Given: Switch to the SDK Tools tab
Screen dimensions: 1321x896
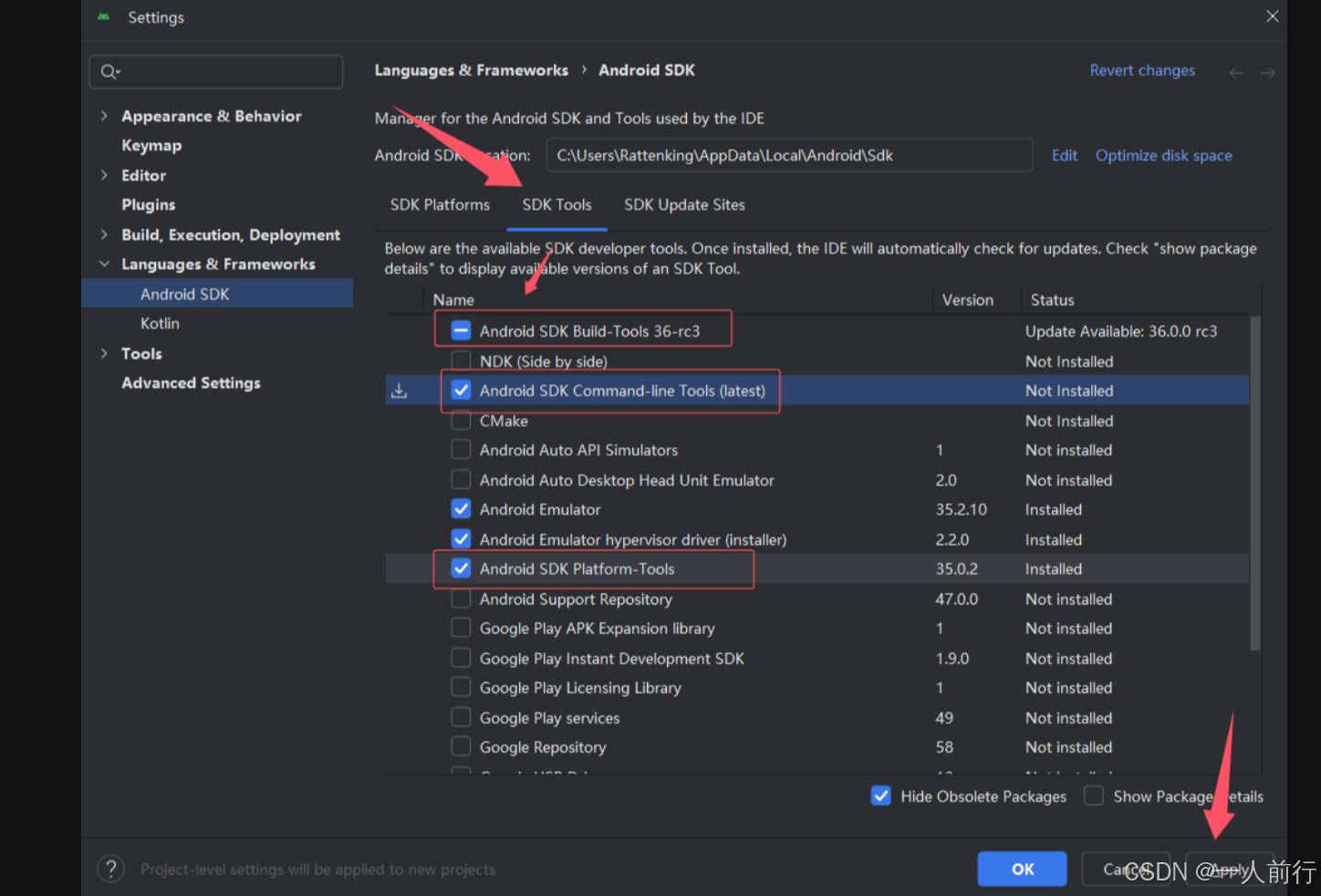Looking at the screenshot, I should tap(556, 205).
